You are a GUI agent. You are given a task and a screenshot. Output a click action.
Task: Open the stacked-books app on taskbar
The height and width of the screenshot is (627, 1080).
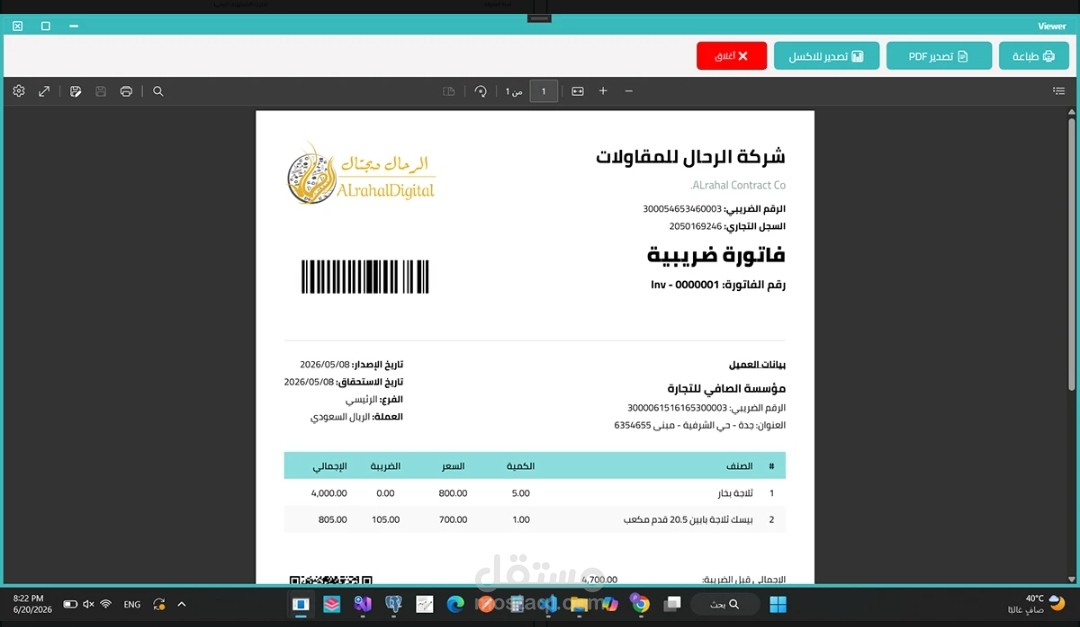point(331,604)
